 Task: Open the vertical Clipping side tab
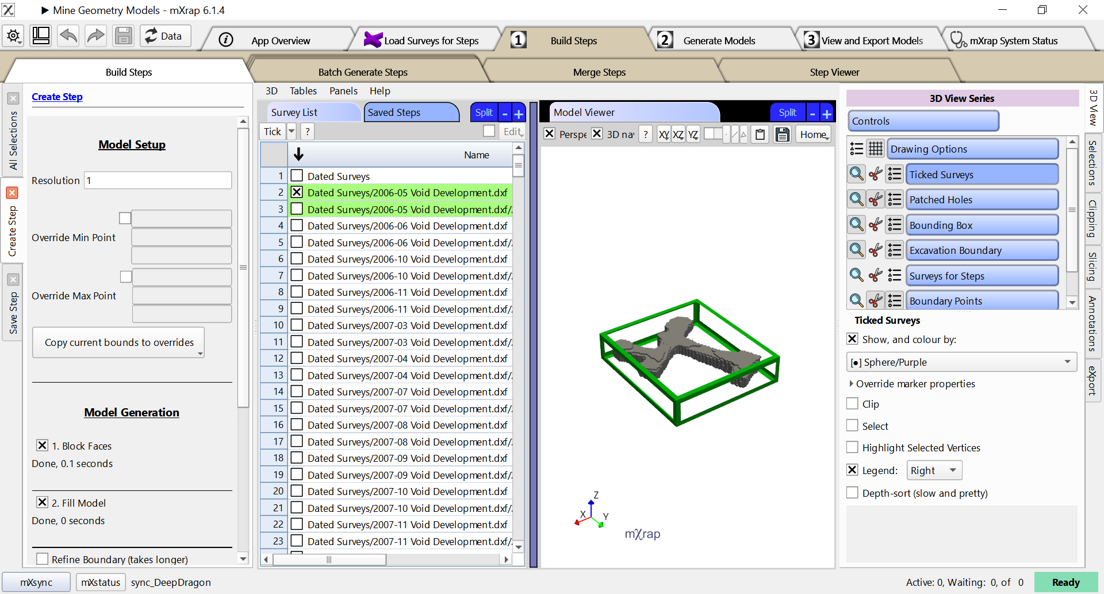tap(1092, 218)
